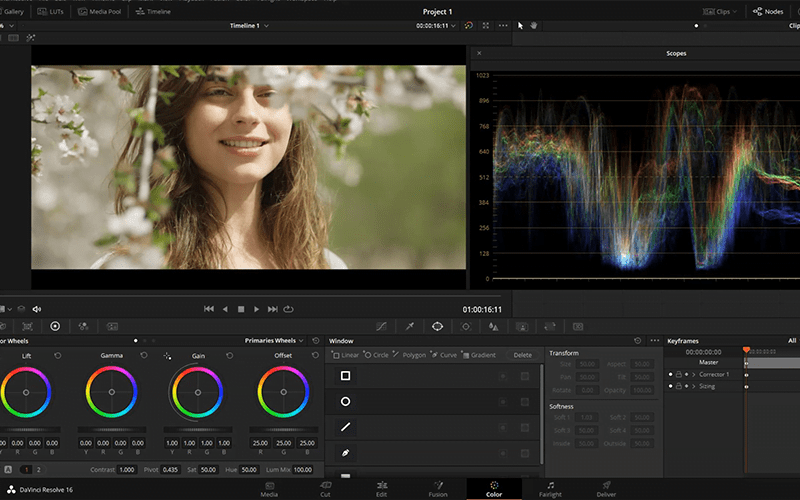800x500 pixels.
Task: Open the color match palette icon
Action: pos(27,327)
